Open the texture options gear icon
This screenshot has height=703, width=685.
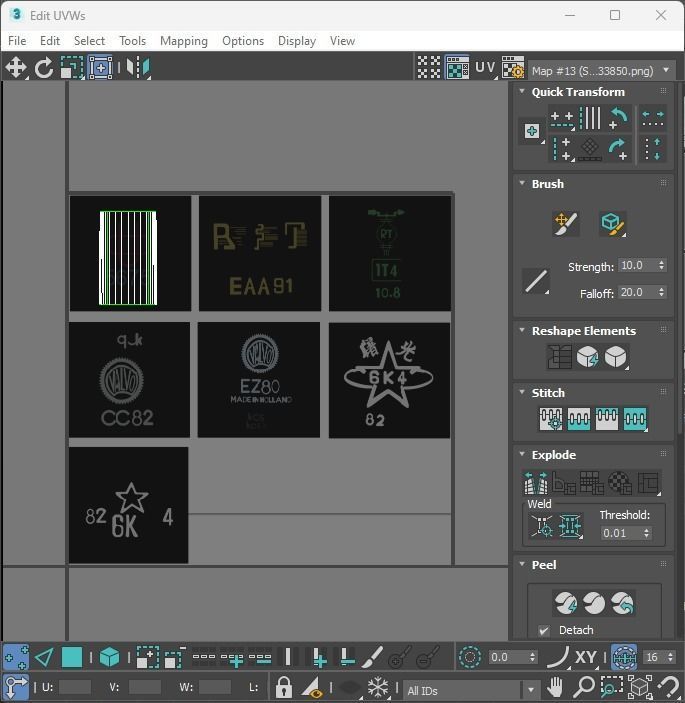coord(513,68)
